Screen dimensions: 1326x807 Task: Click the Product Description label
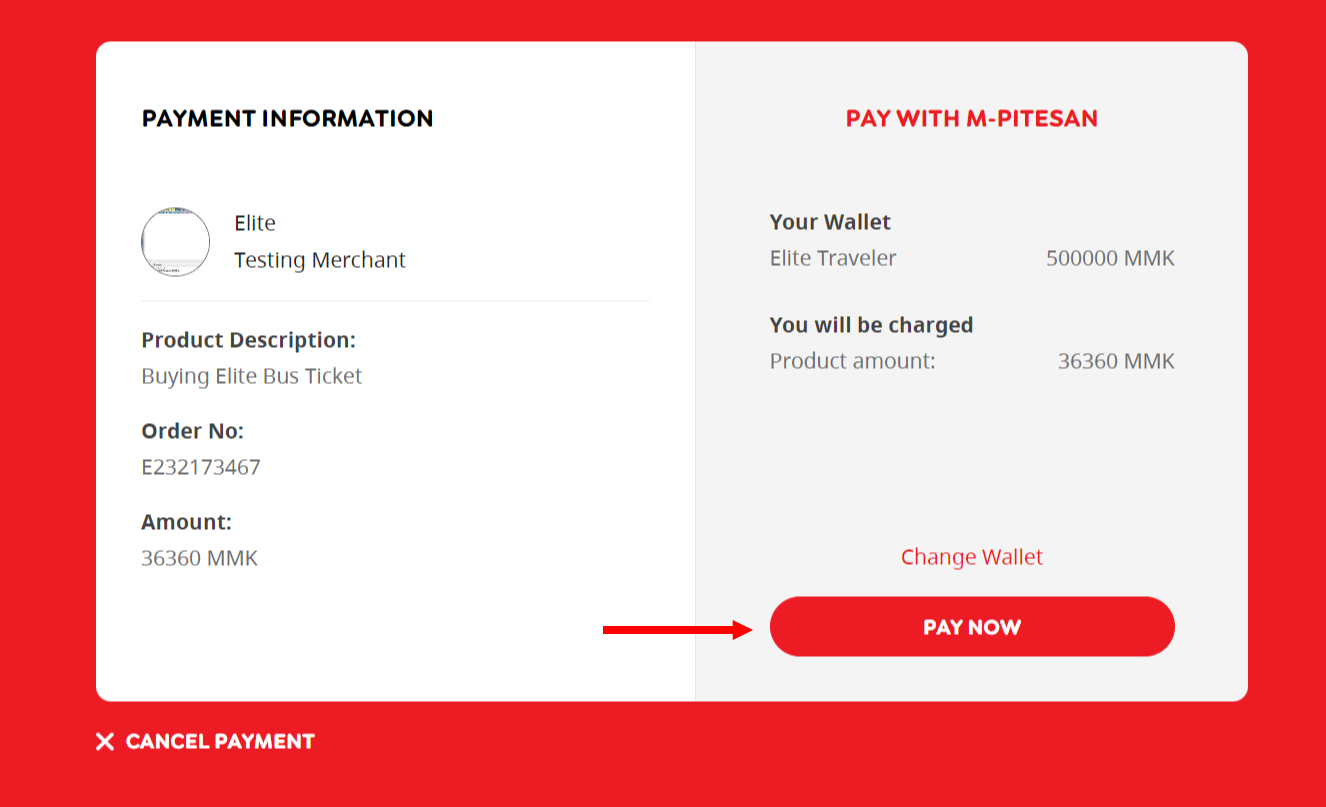click(x=248, y=340)
